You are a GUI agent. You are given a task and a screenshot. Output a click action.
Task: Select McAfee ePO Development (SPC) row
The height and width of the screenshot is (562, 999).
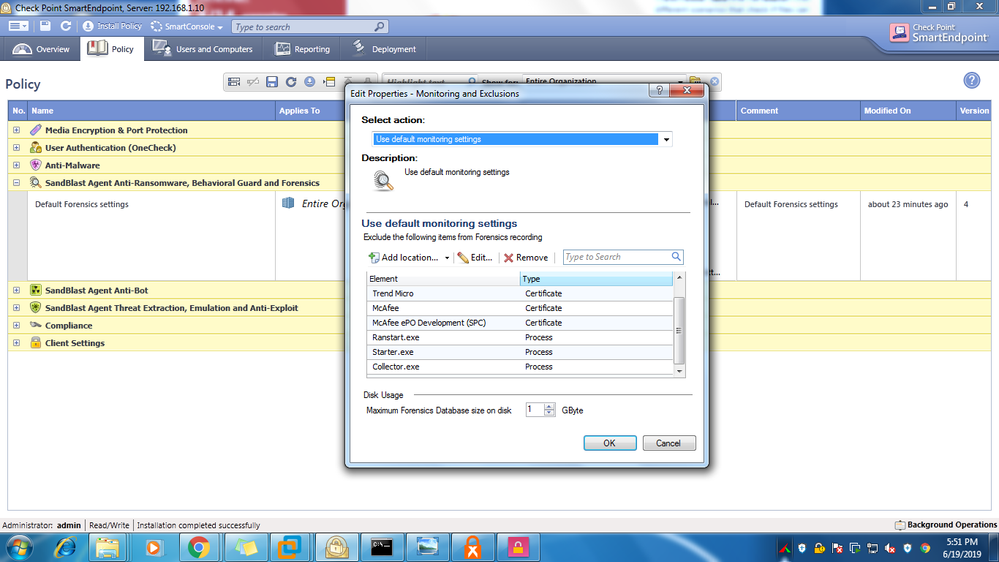(520, 323)
